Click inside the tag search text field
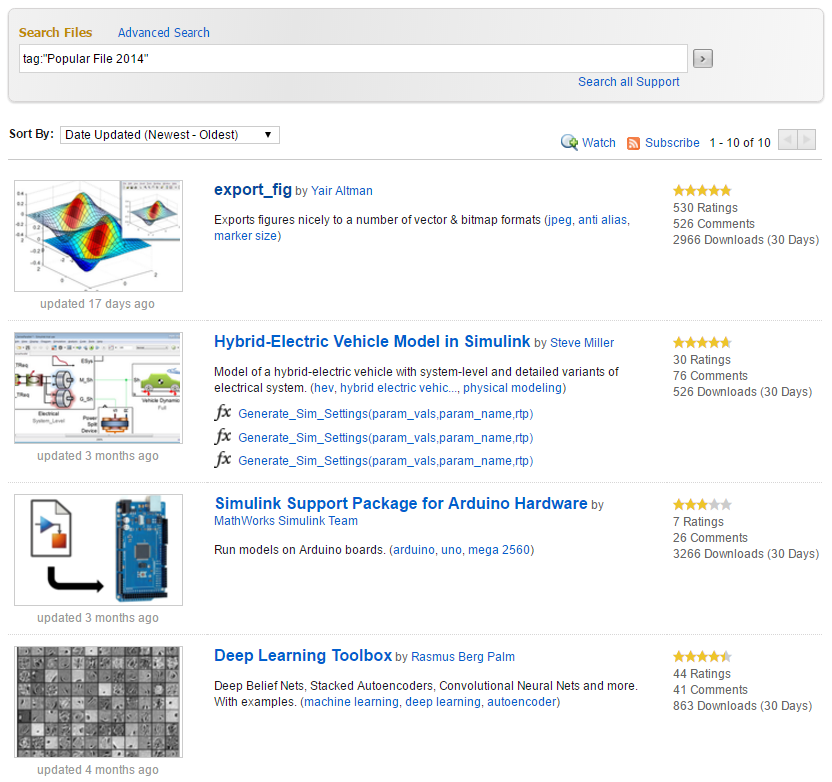Screen dimensions: 832x782 (x=353, y=59)
